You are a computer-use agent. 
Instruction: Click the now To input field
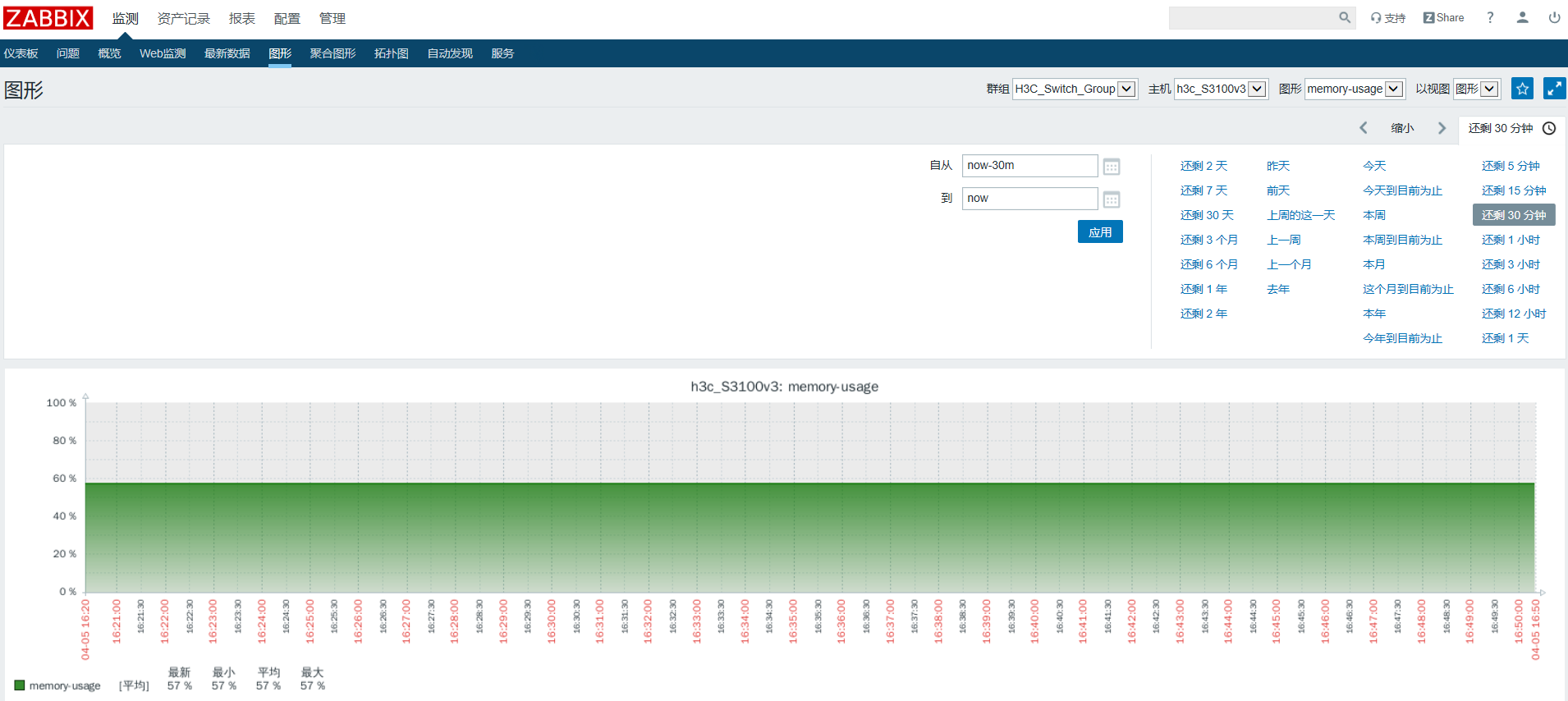(1029, 199)
